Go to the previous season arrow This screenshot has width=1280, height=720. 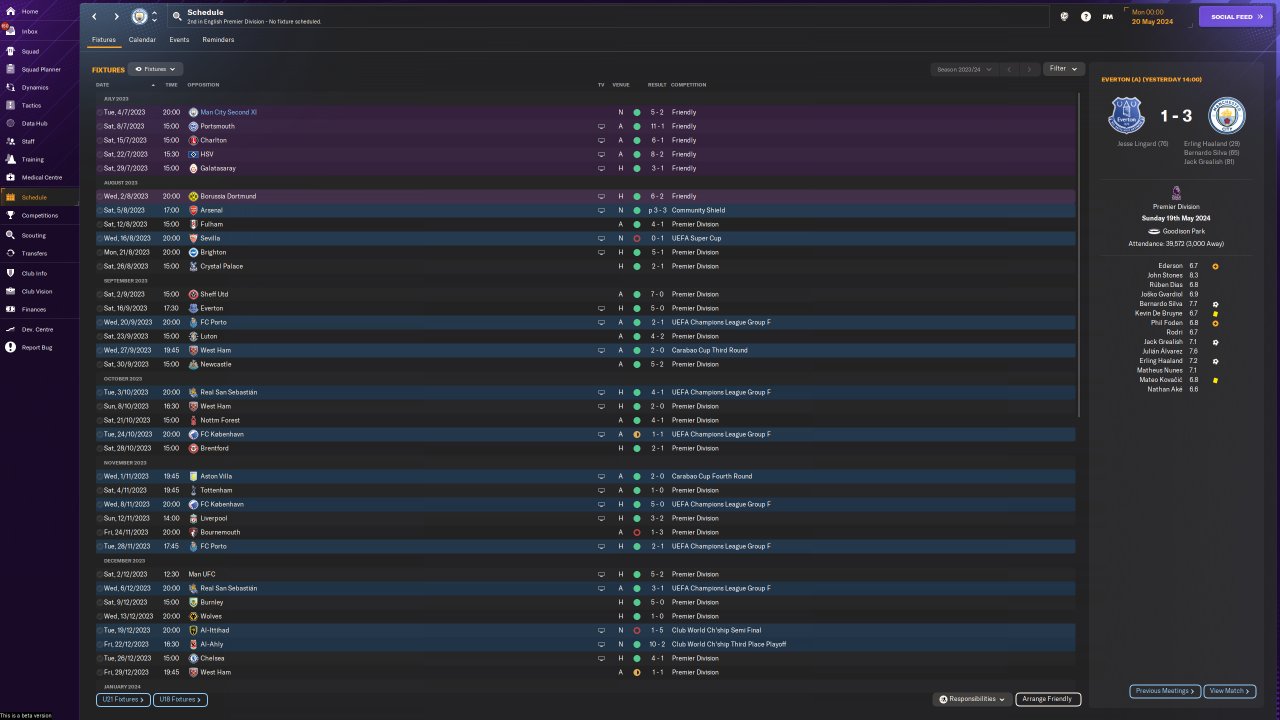(x=1009, y=69)
